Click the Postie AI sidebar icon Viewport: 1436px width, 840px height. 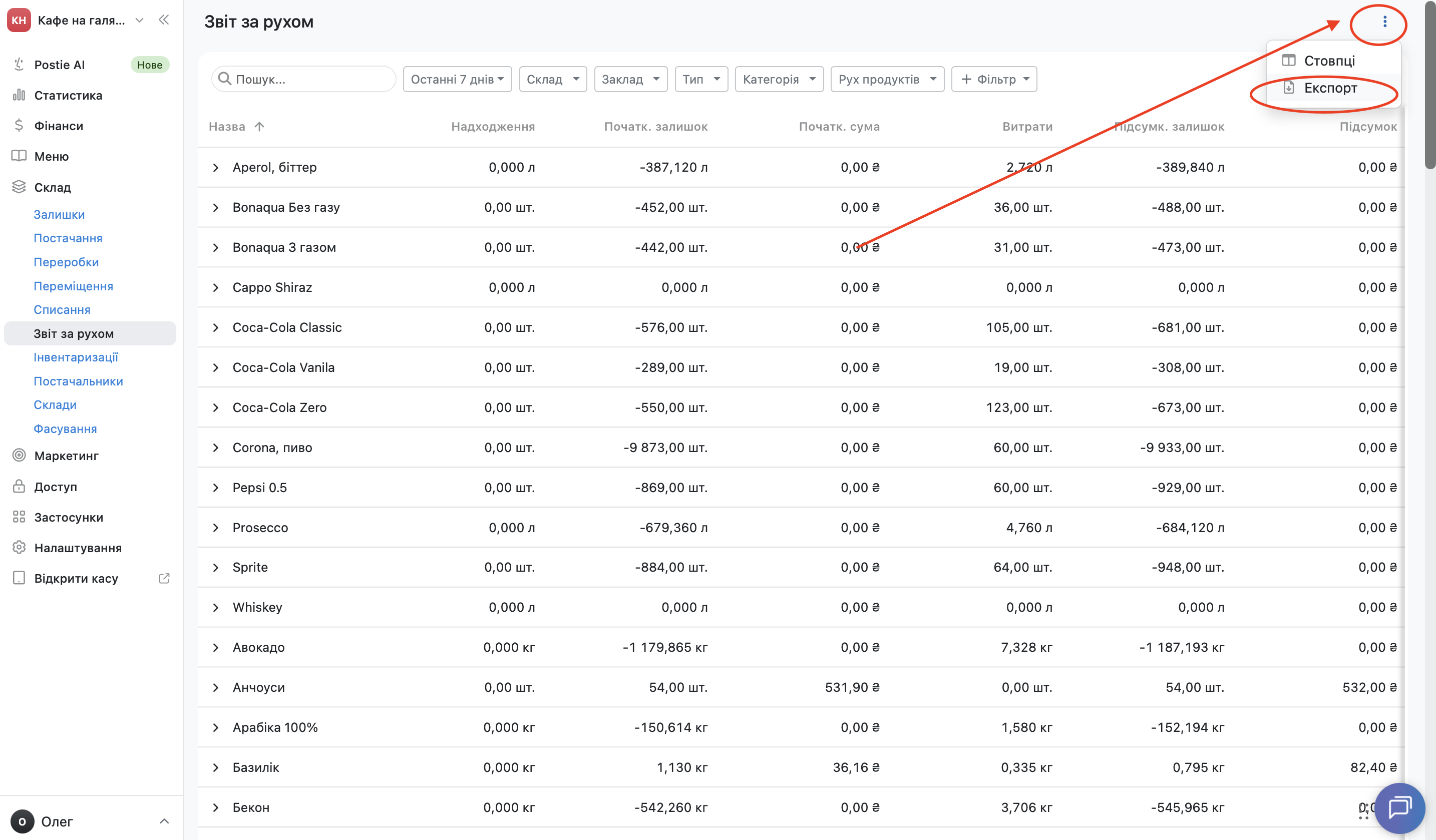tap(20, 65)
